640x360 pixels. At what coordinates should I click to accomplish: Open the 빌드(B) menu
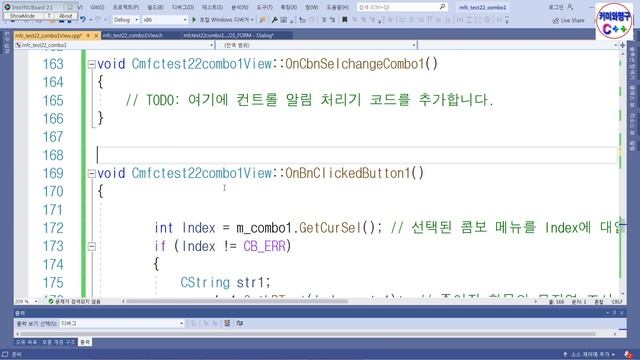click(x=155, y=7)
